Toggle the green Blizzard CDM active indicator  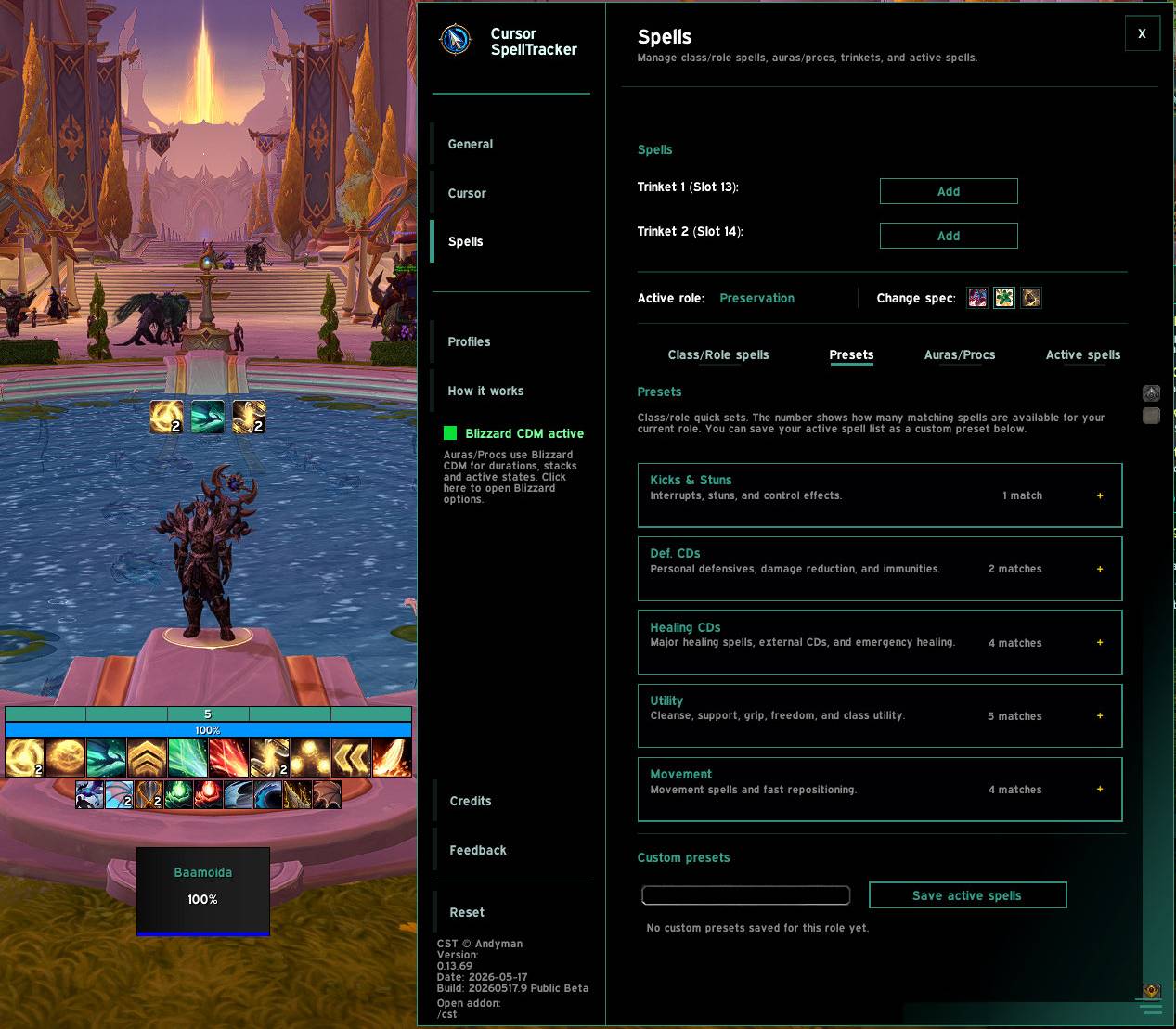(450, 433)
